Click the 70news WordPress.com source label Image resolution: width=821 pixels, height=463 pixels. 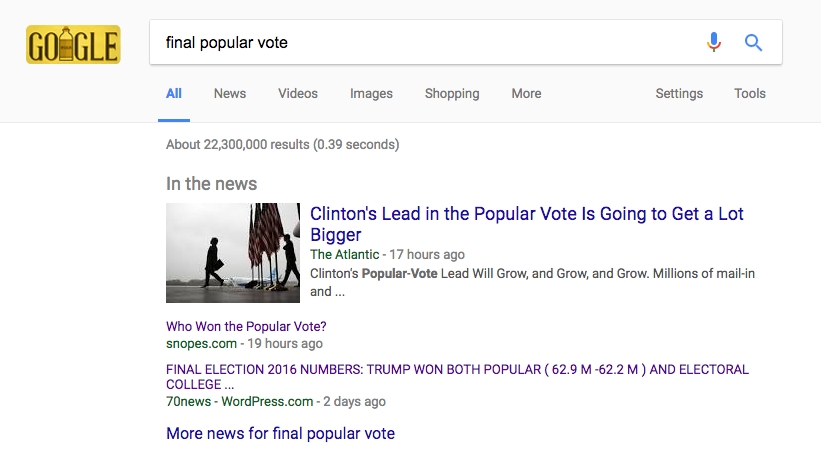pos(239,402)
